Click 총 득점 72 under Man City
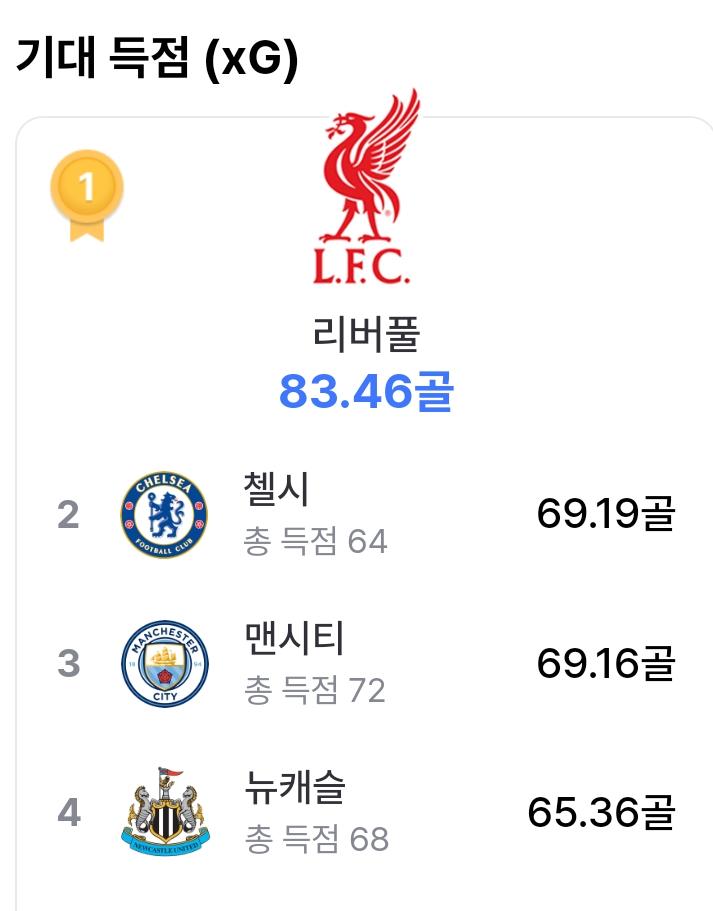Screen dimensions: 713x911 click(314, 690)
